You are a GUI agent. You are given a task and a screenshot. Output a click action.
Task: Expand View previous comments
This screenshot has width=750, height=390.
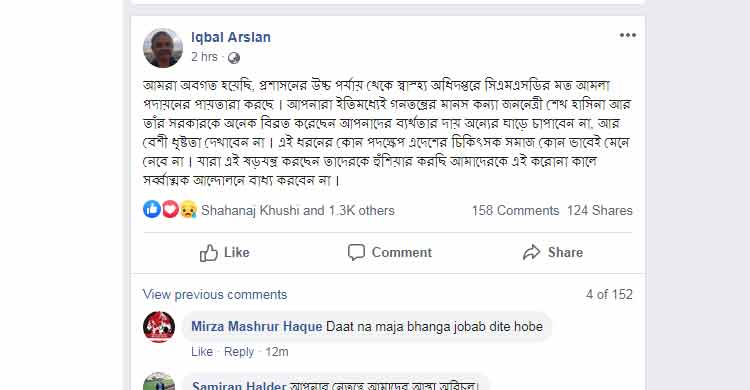coord(215,294)
